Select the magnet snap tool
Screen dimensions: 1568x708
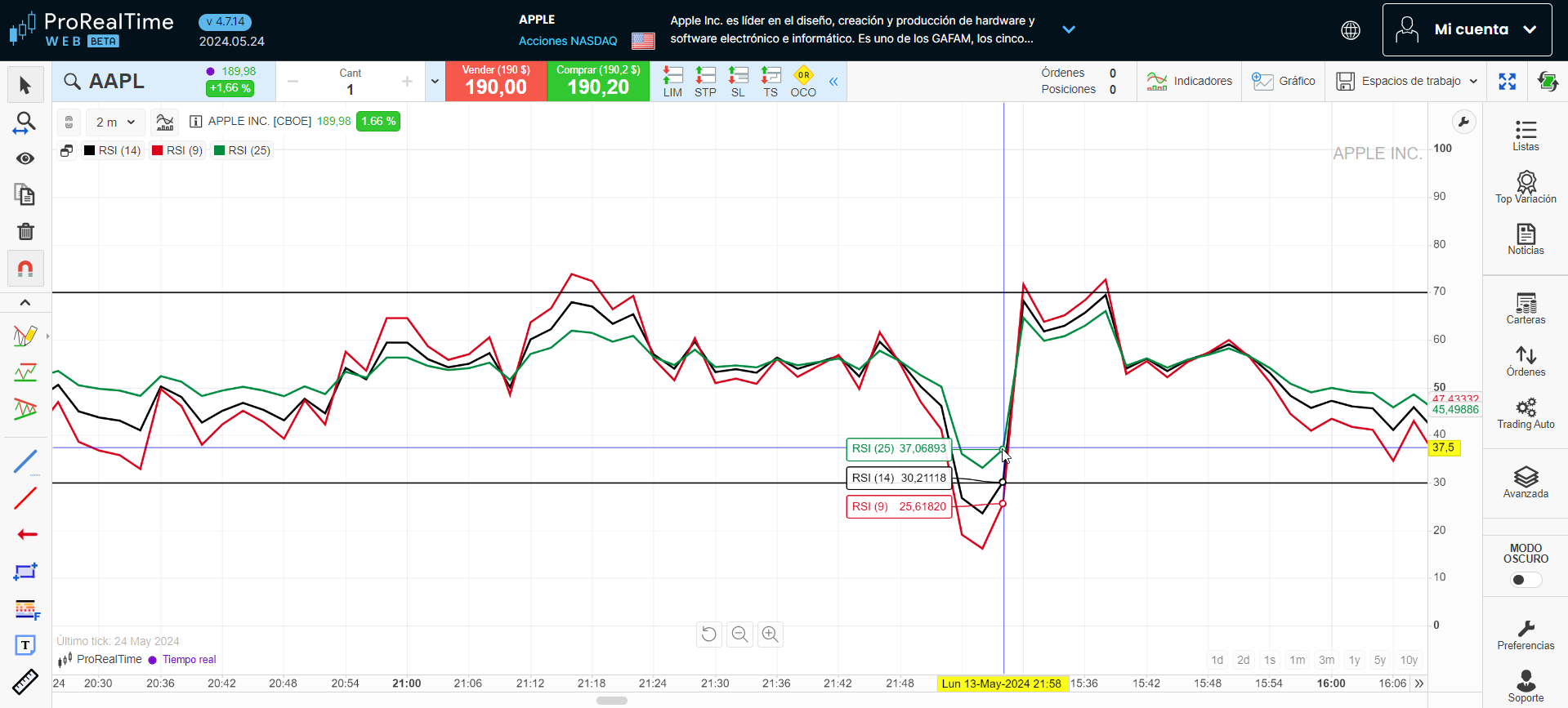point(25,269)
